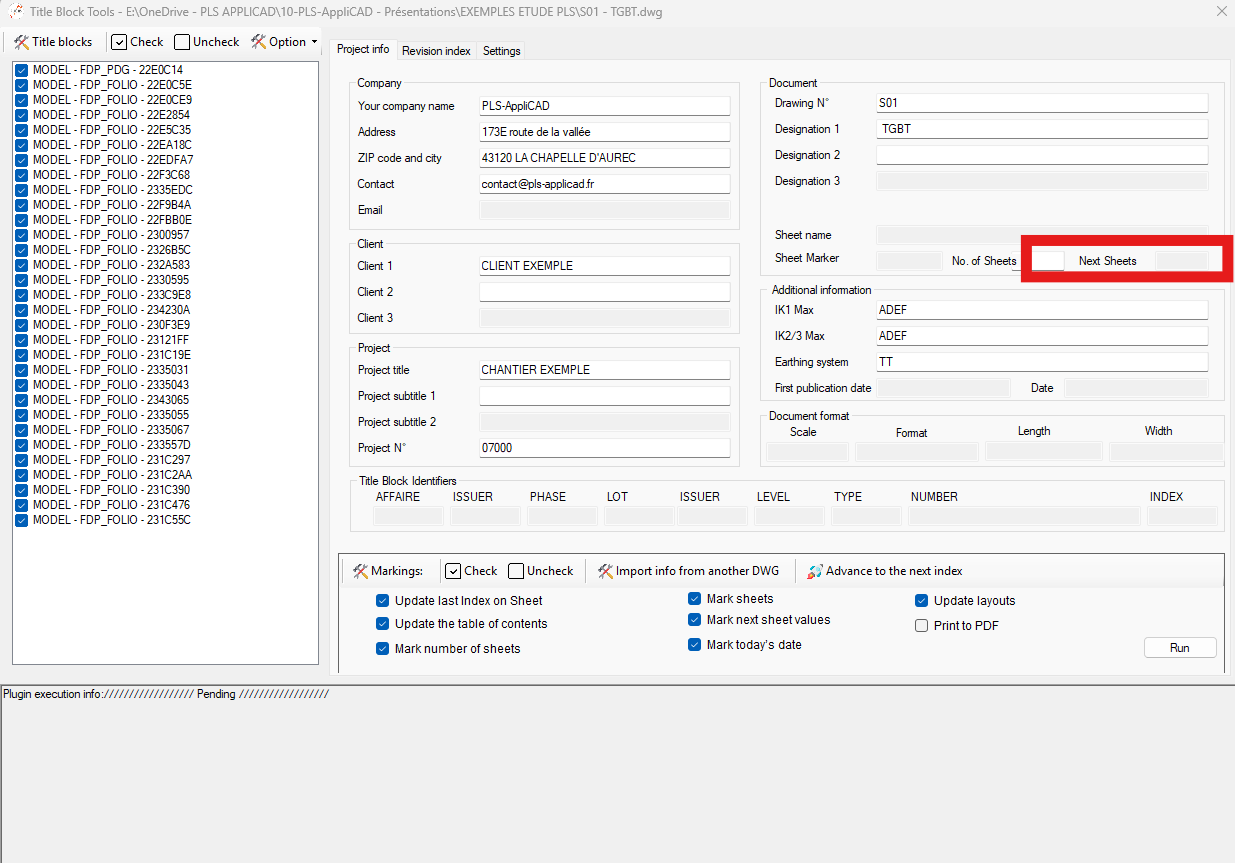
Task: Click the Check icon in the top toolbar
Action: [x=119, y=42]
